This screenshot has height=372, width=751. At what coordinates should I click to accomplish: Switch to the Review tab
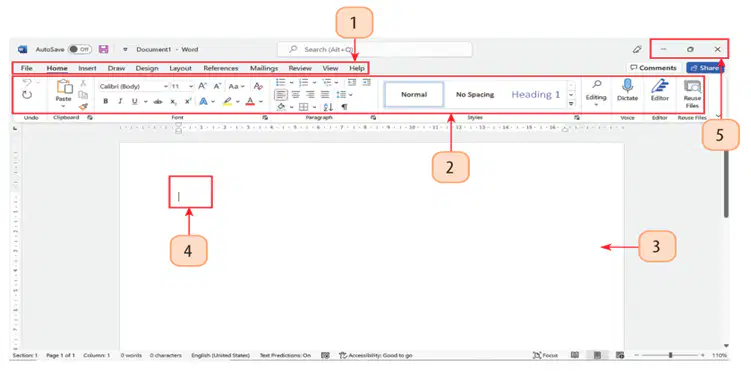(x=300, y=68)
